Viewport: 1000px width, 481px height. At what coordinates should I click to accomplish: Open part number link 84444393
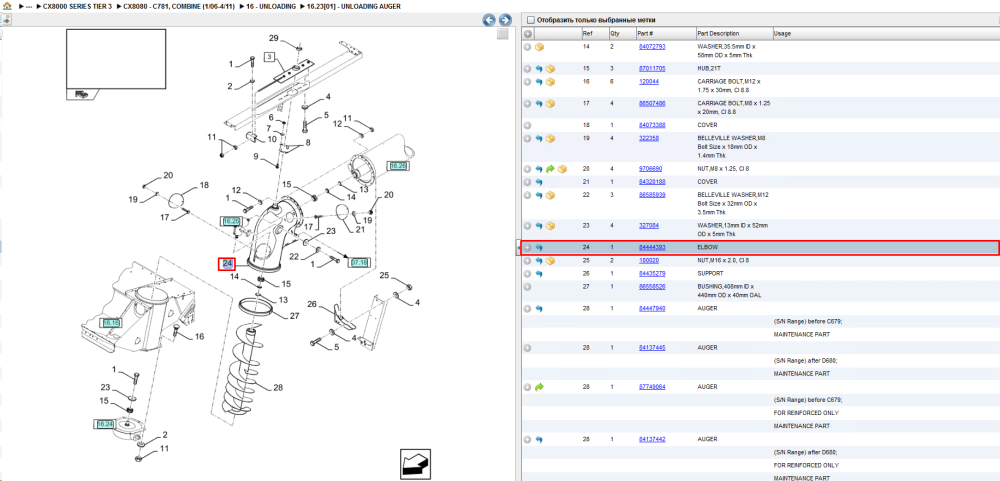point(652,248)
